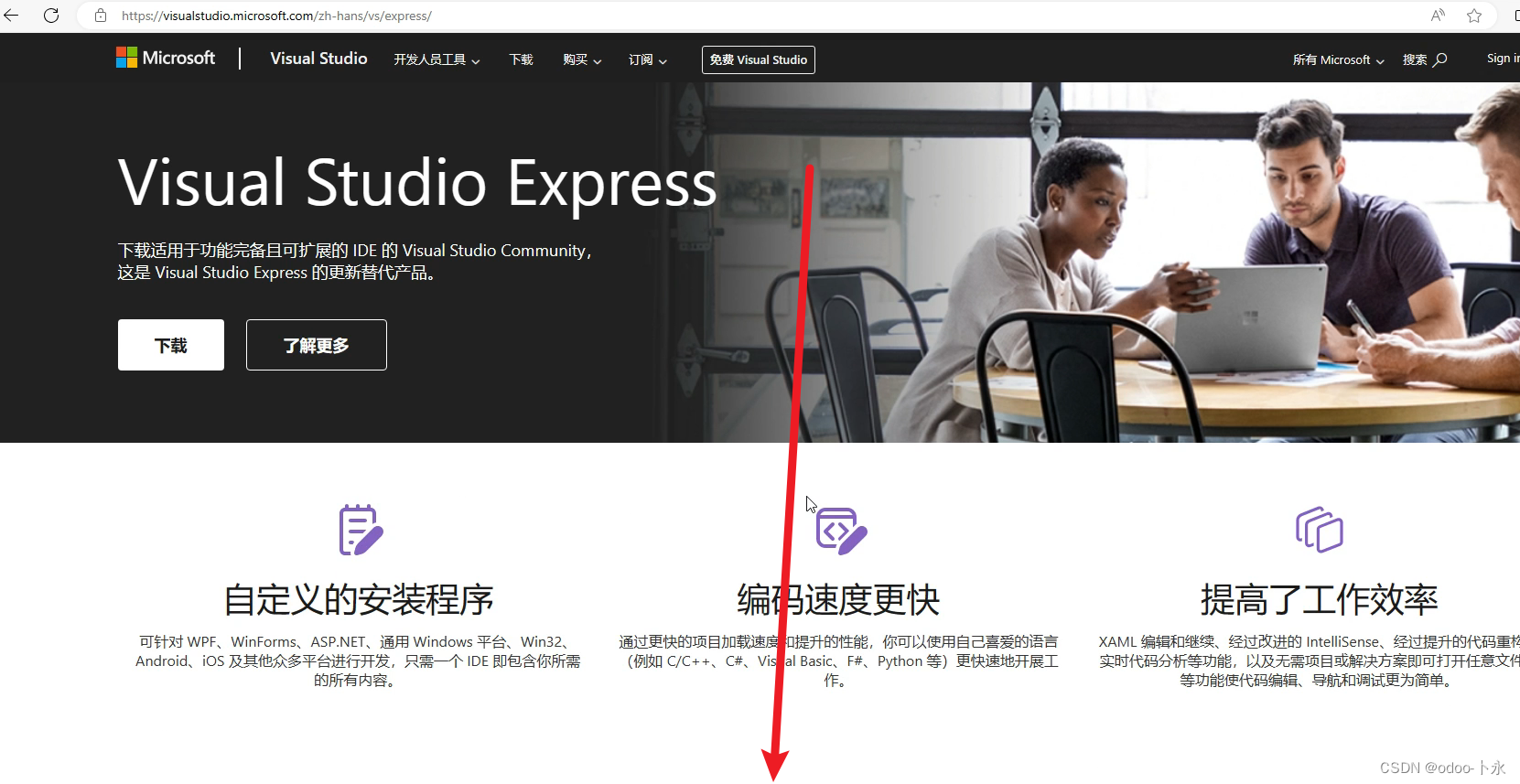Expand the 所有 Microsoft dropdown
This screenshot has width=1520, height=784.
tap(1338, 59)
